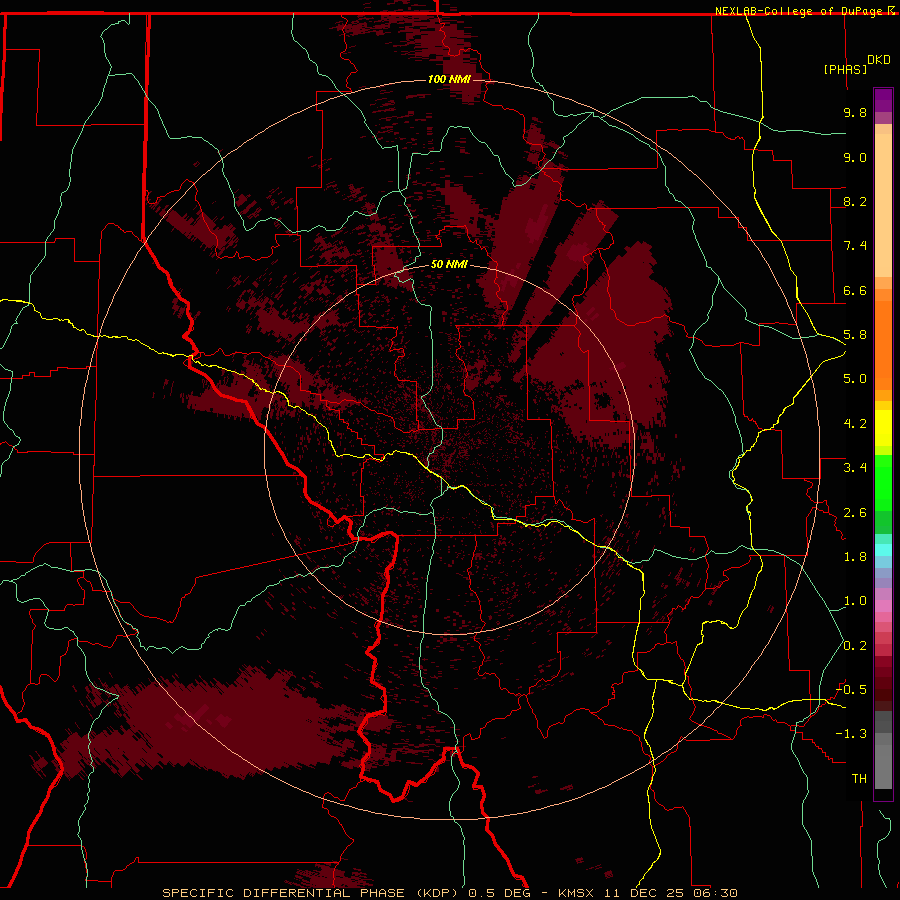
Task: Select the 1.0 legend value
Action: 855,601
